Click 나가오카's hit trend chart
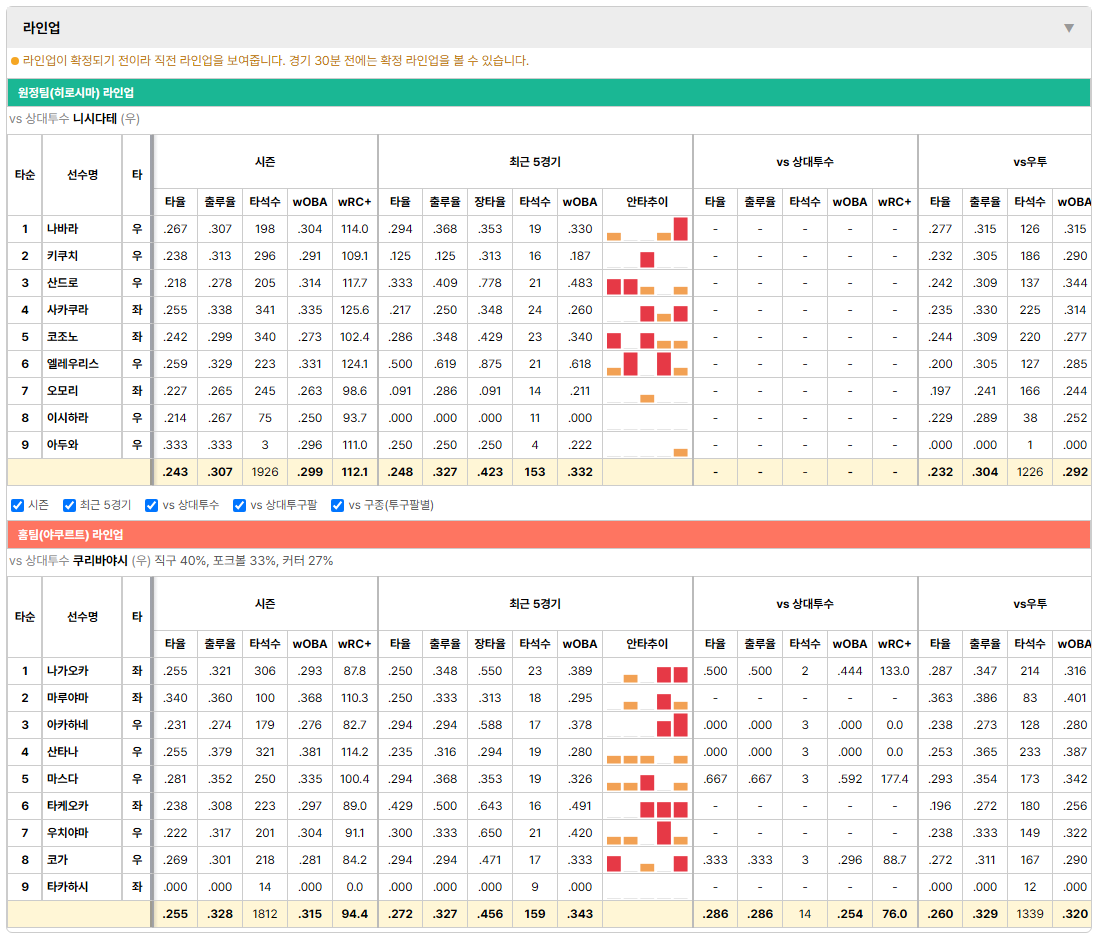Image resolution: width=1098 pixels, height=939 pixels. 647,671
